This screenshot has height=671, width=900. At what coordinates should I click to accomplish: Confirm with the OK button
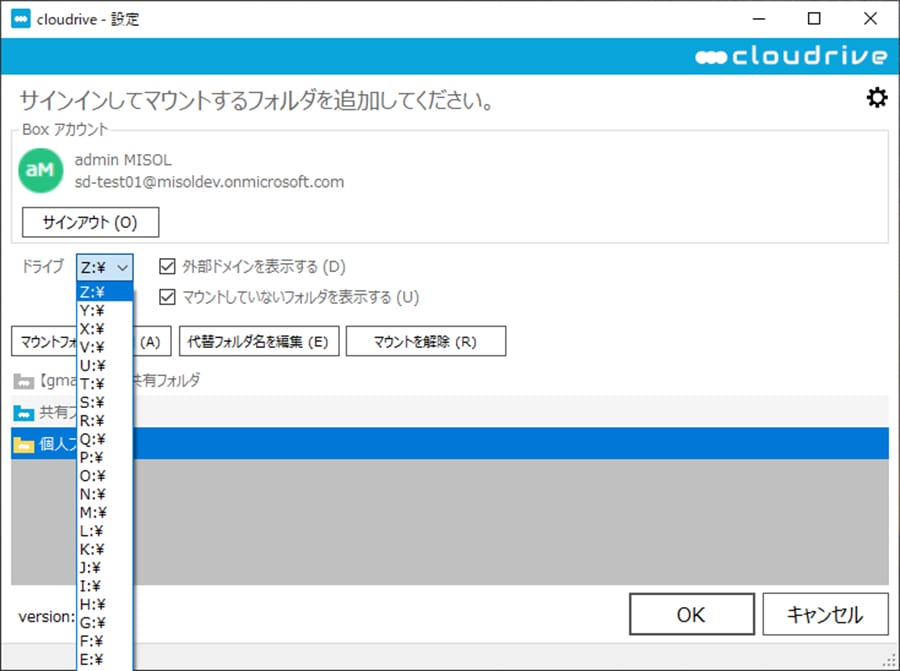point(692,614)
